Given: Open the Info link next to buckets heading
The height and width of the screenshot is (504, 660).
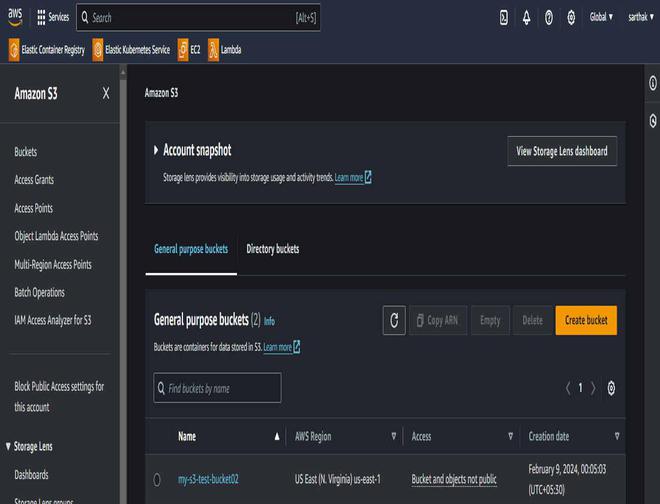Looking at the screenshot, I should (x=269, y=322).
